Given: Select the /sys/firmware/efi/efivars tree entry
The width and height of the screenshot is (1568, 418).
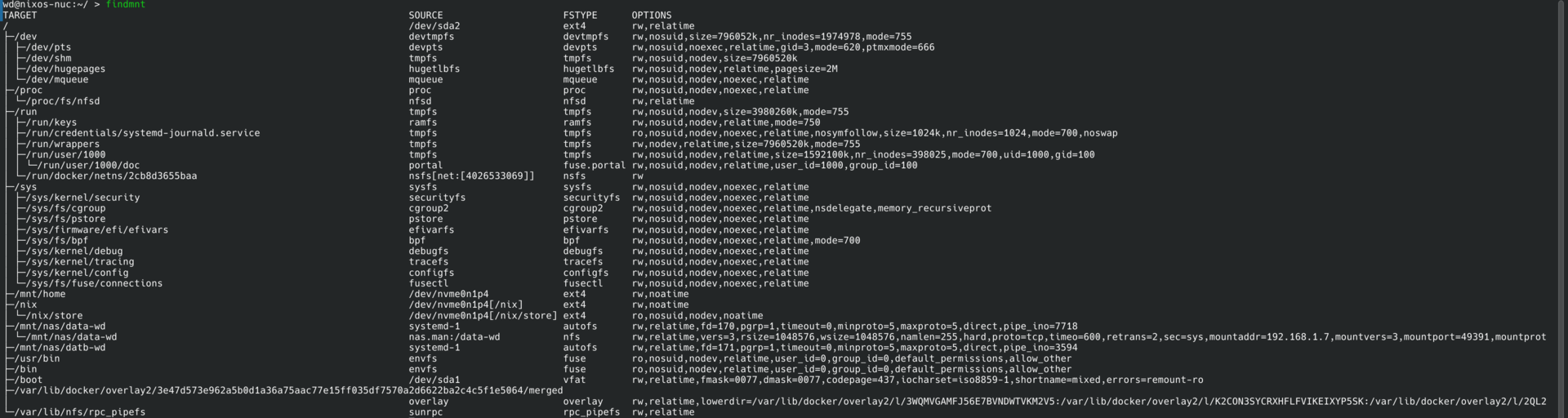Looking at the screenshot, I should coord(97,230).
